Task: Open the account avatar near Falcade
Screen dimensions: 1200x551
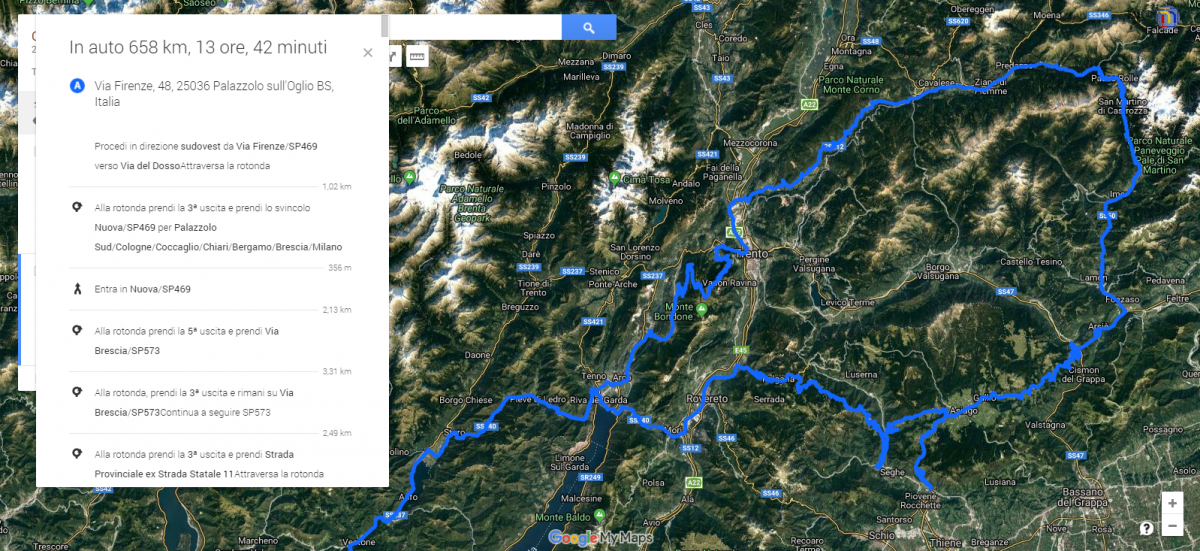Action: click(1168, 19)
